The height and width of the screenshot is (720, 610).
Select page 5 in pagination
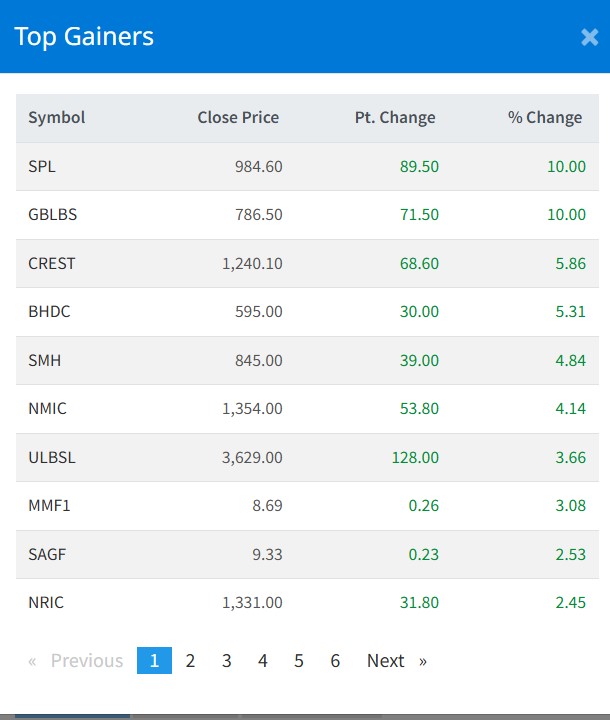click(299, 661)
